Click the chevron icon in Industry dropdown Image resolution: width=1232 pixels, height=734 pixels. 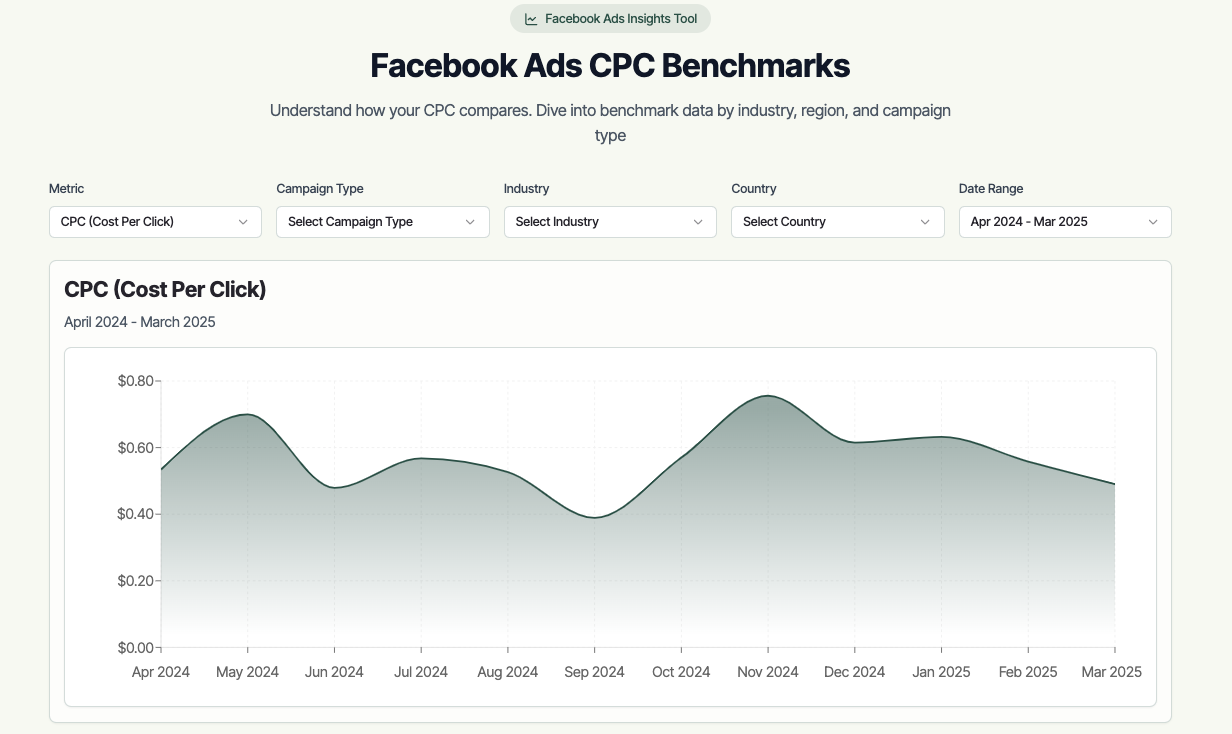pyautogui.click(x=698, y=222)
